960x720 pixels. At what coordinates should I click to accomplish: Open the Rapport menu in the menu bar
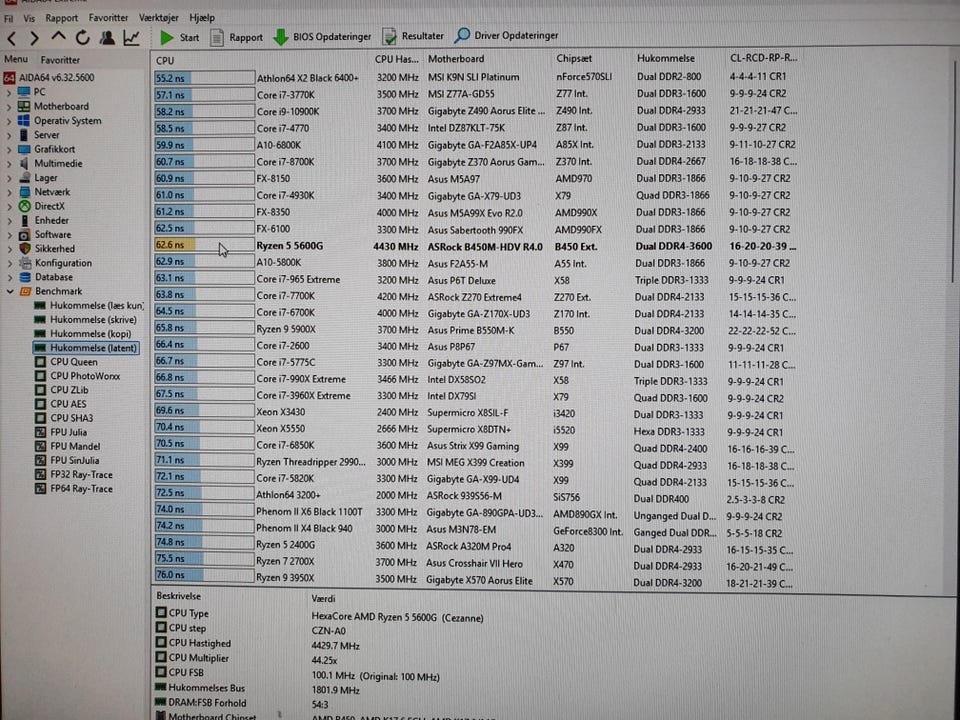[x=62, y=18]
